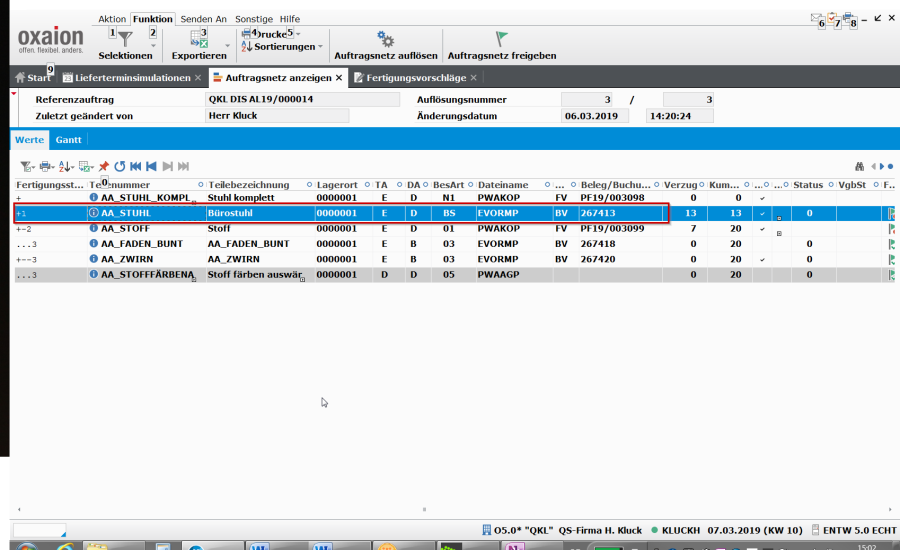Click info icon for AA_STUHL_KOMPL
The width and height of the screenshot is (900, 550).
(94, 197)
